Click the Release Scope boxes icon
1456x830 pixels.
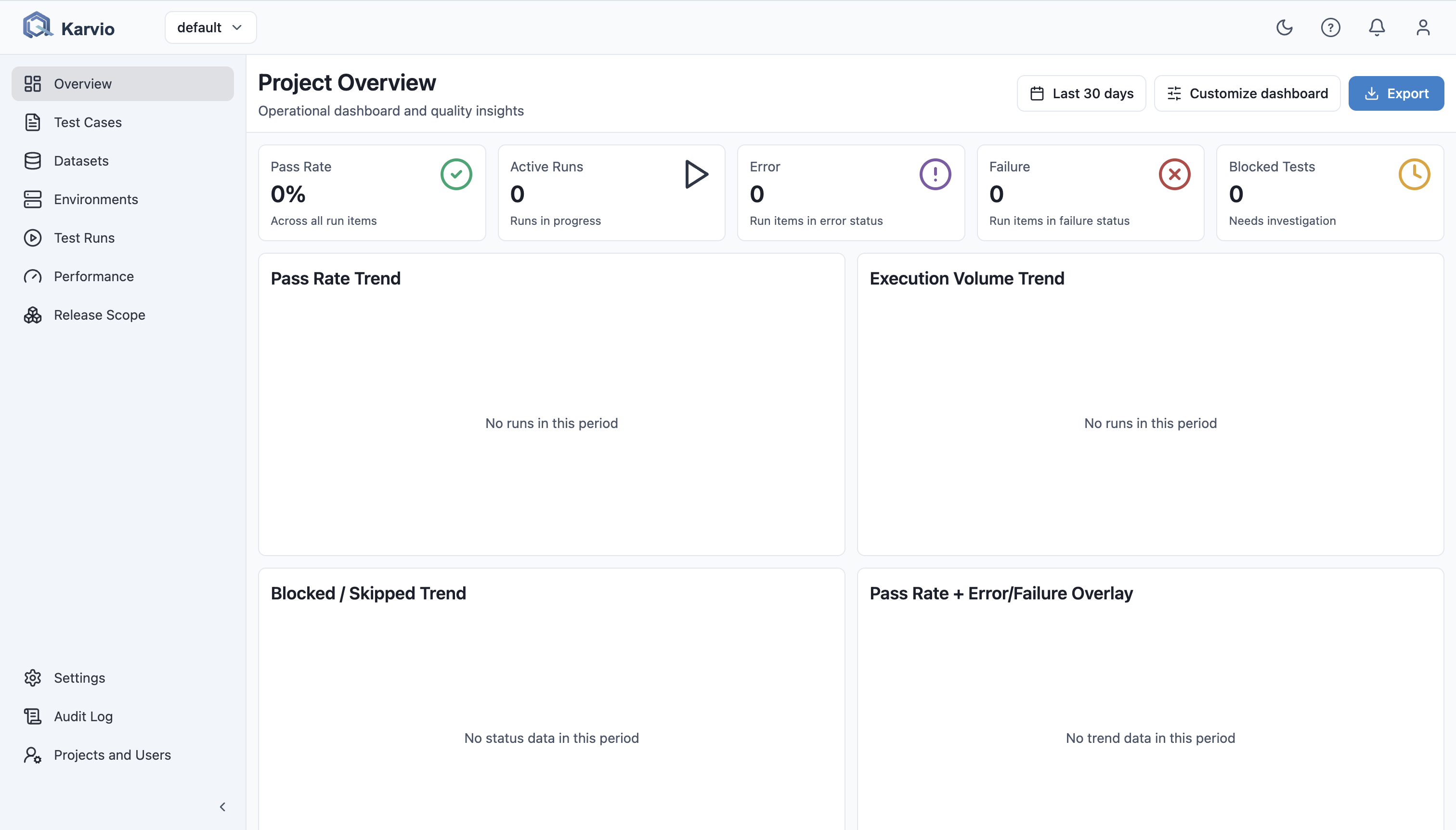[x=32, y=315]
